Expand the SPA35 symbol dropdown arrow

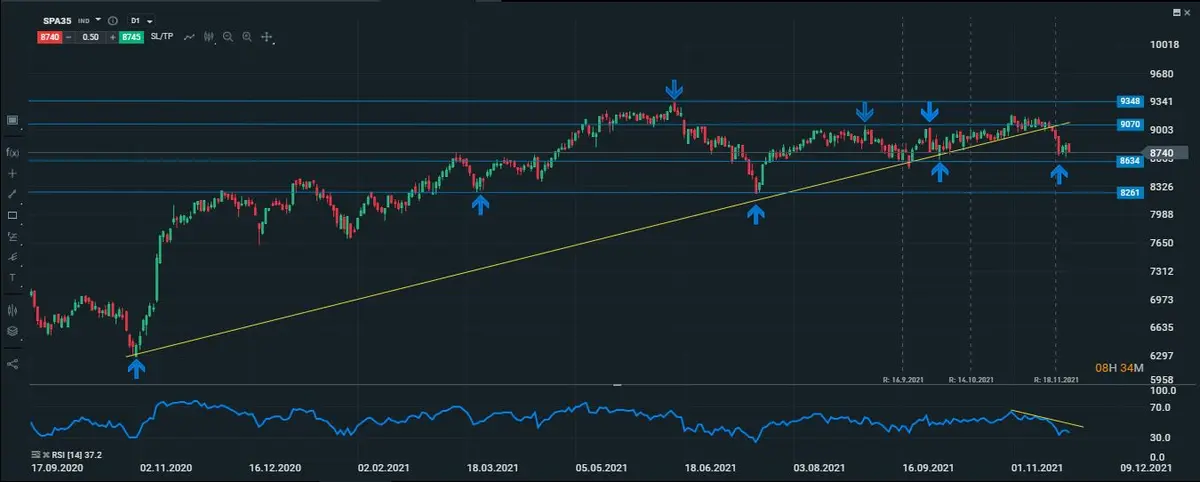coord(98,20)
